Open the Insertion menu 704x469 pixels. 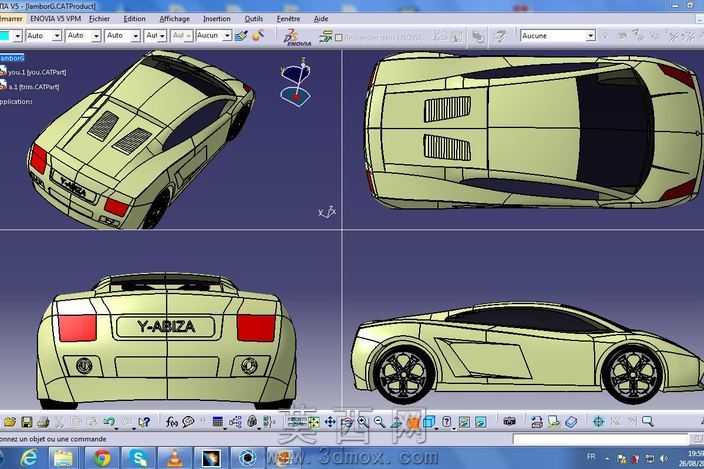(216, 19)
